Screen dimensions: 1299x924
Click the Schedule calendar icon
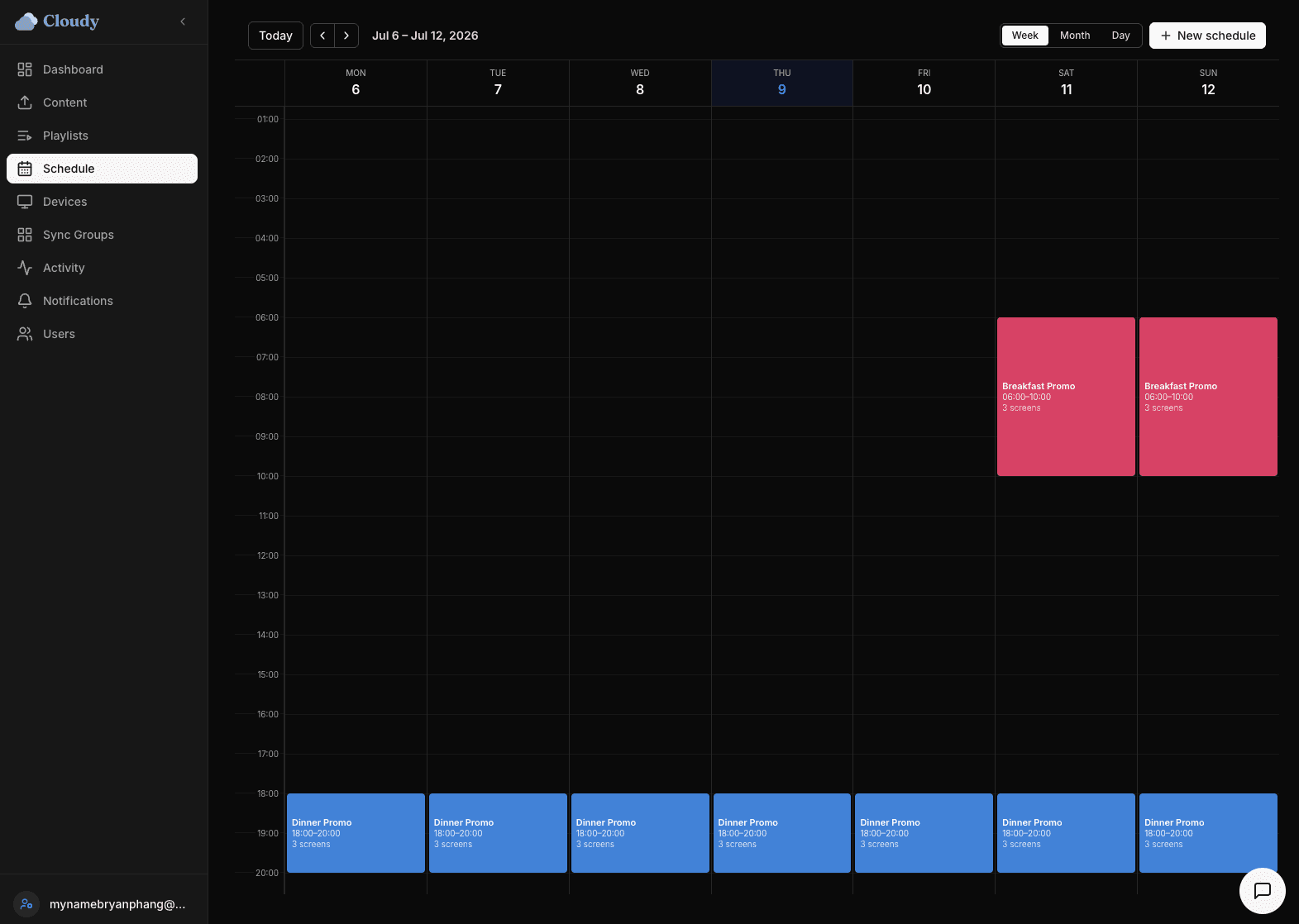(25, 169)
